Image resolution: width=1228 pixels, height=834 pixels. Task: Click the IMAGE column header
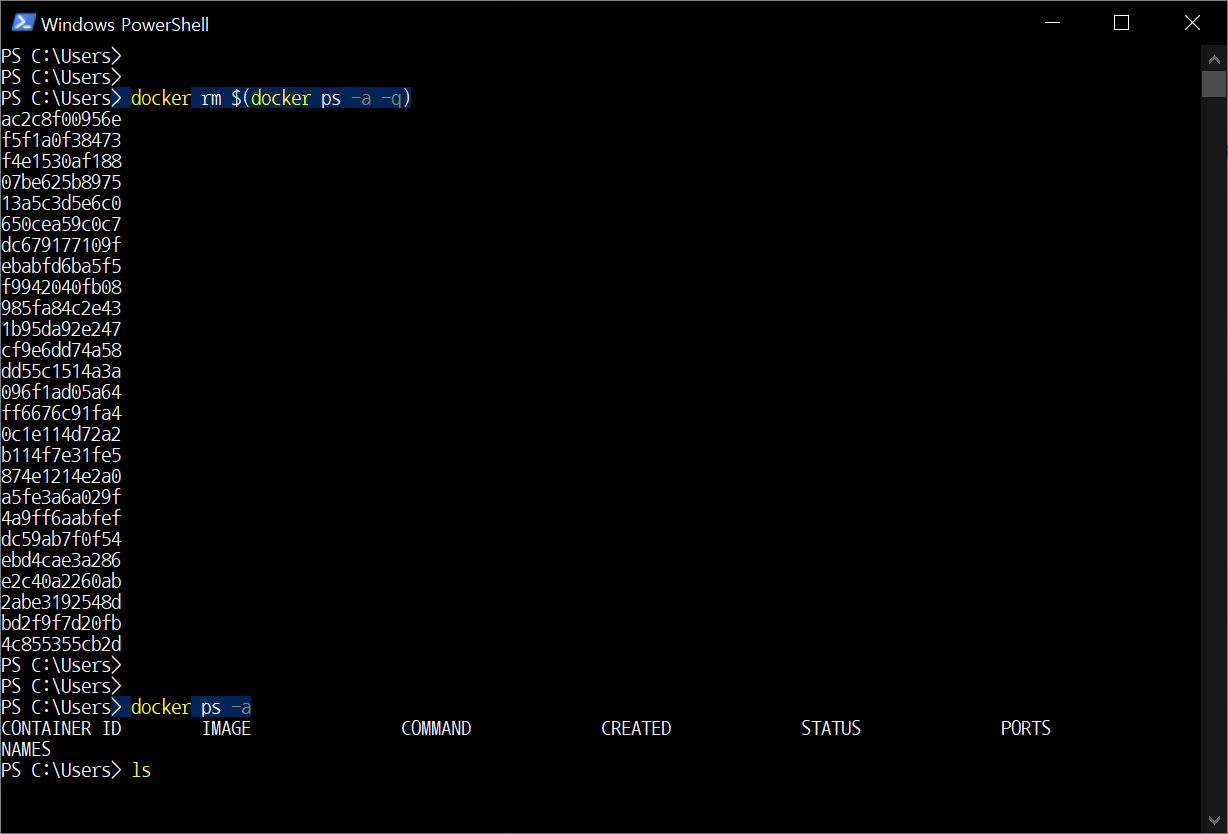tap(227, 728)
